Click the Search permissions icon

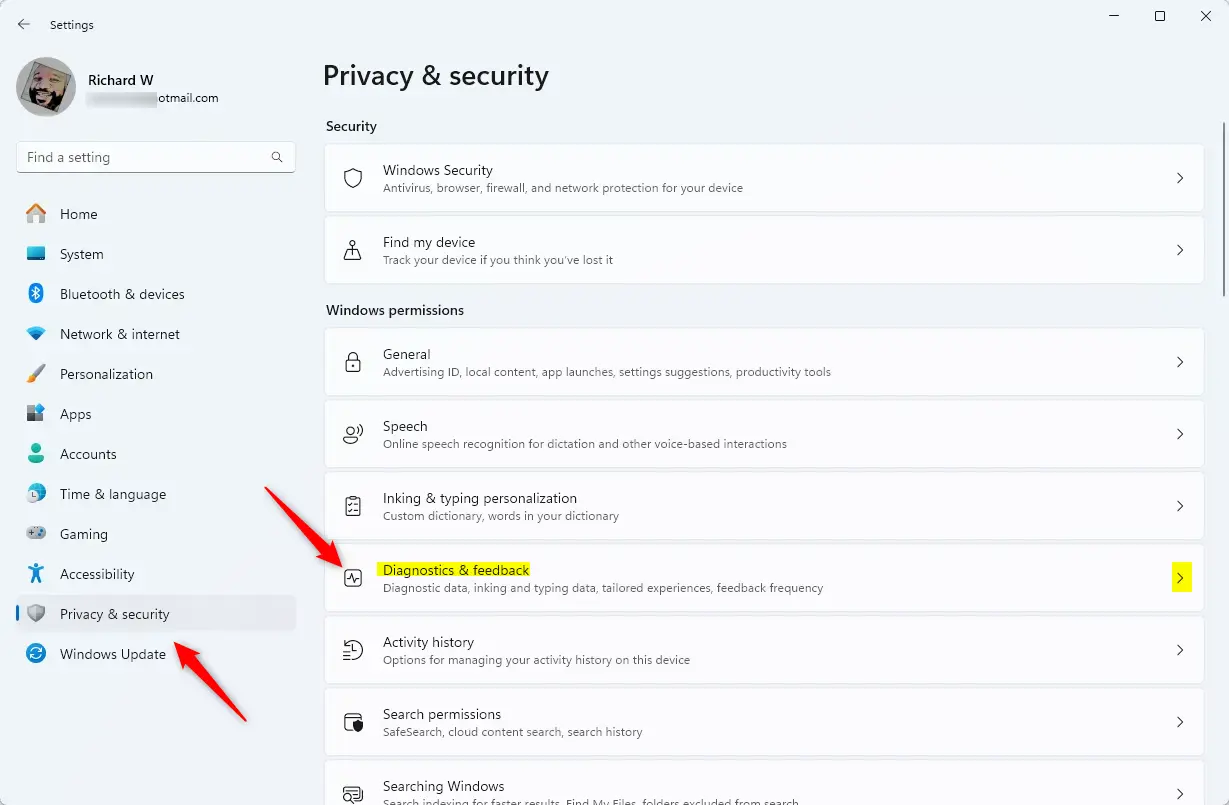click(353, 722)
